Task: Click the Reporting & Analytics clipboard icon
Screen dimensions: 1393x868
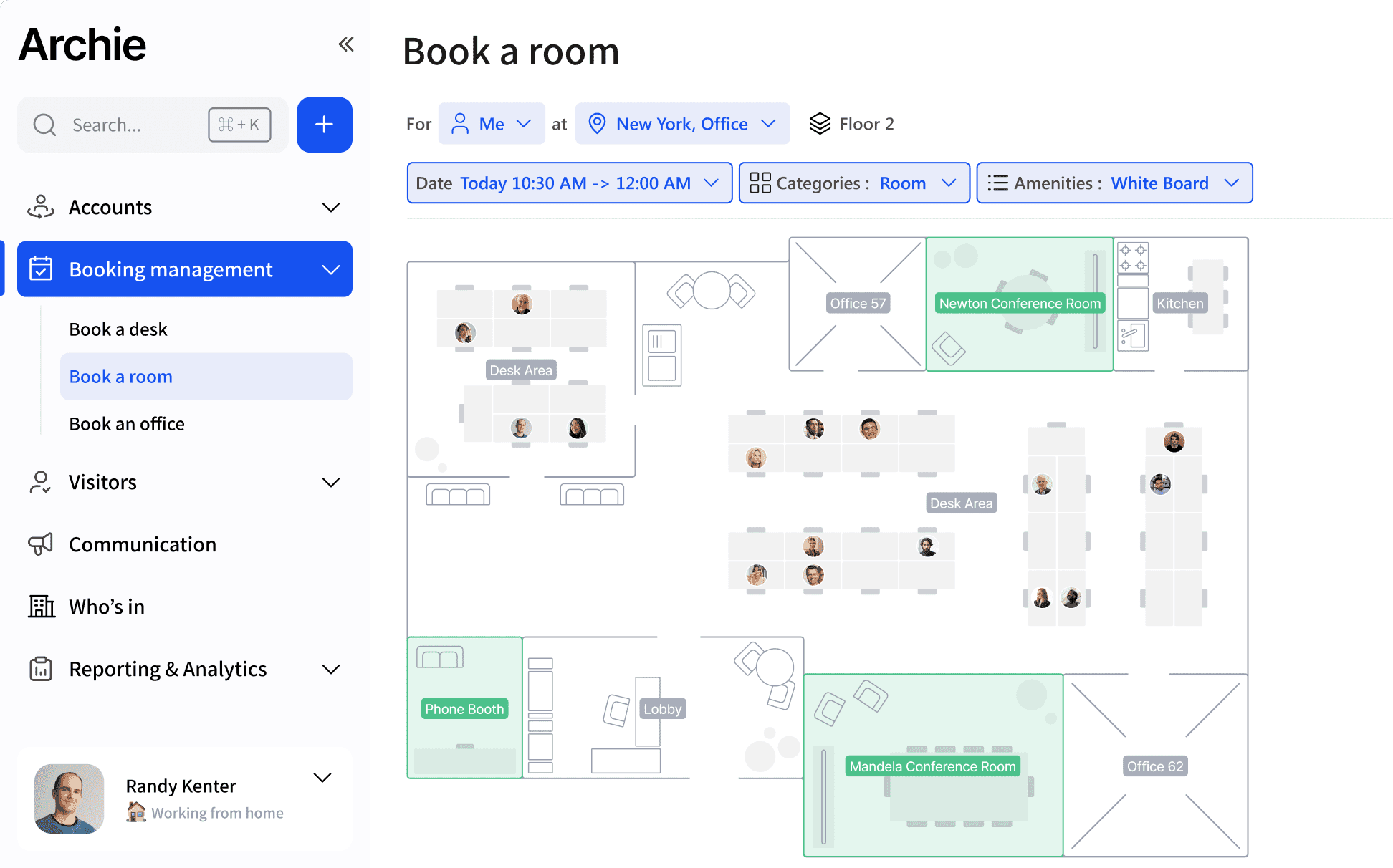Action: [x=41, y=669]
